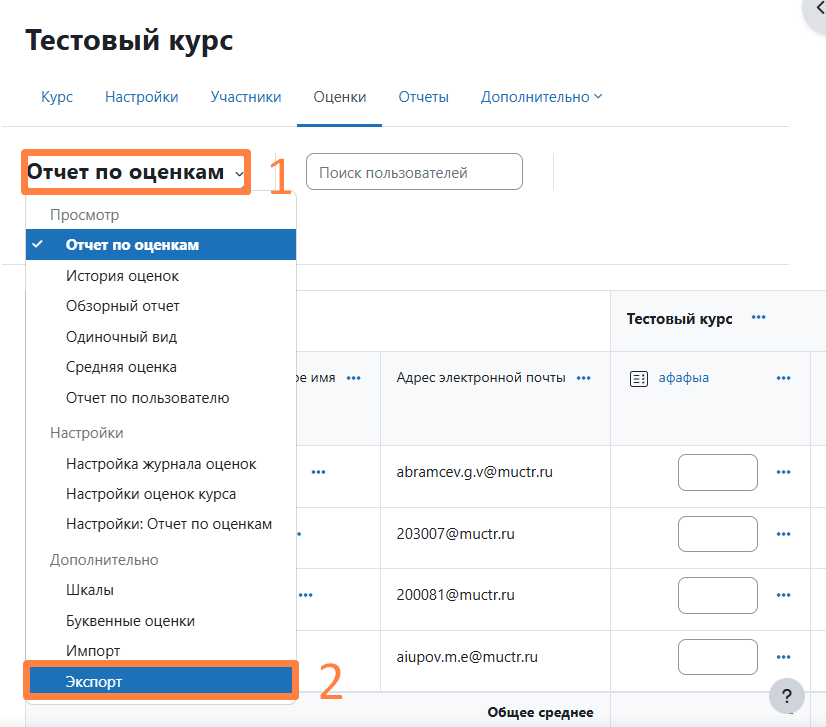The height and width of the screenshot is (727, 826).
Task: Select Настройка журнала оценок menu item
Action: [x=161, y=464]
